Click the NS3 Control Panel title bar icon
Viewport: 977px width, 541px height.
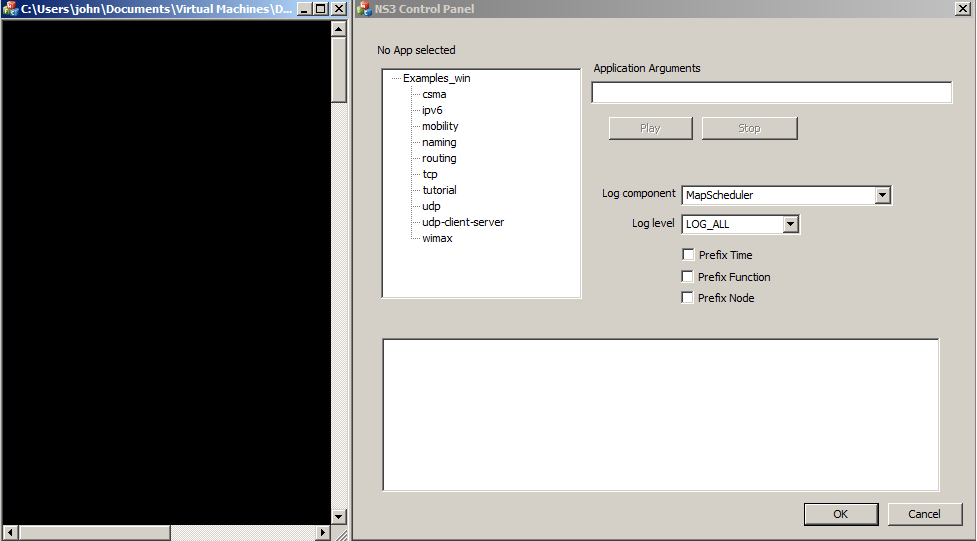click(365, 9)
